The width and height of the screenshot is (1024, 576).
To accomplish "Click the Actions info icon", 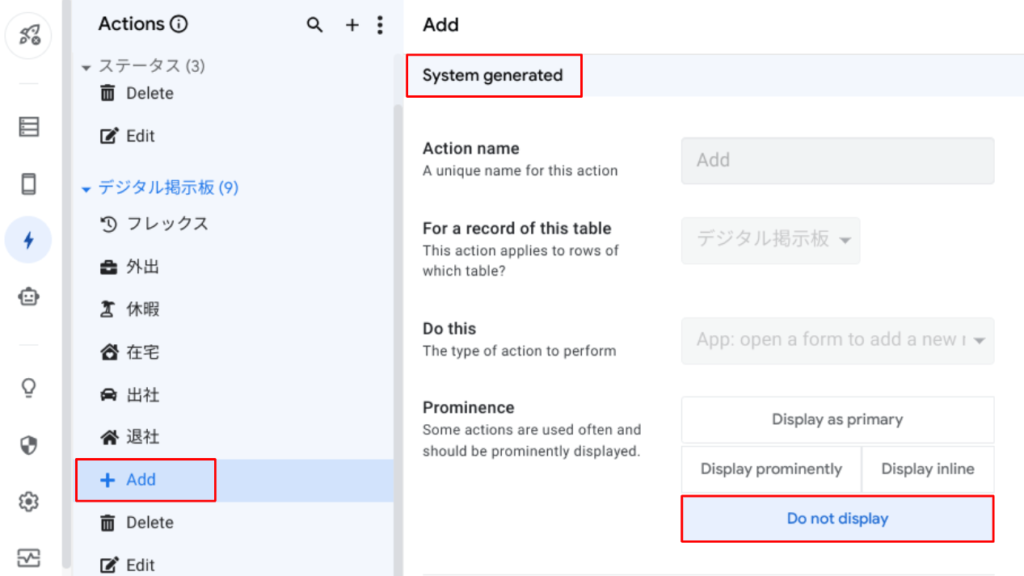I will tap(179, 24).
